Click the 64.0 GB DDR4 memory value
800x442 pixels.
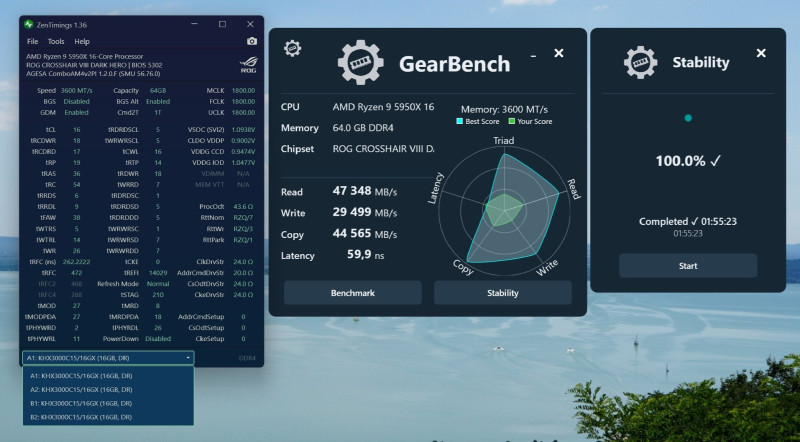pyautogui.click(x=363, y=128)
